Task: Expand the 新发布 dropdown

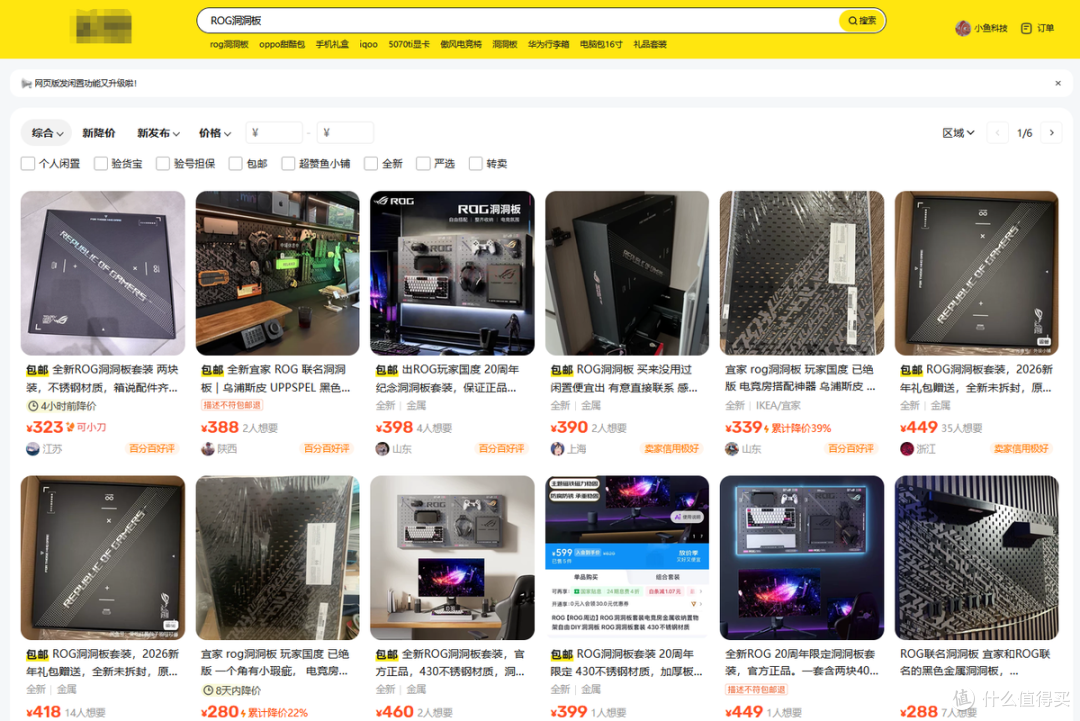Action: pyautogui.click(x=158, y=133)
